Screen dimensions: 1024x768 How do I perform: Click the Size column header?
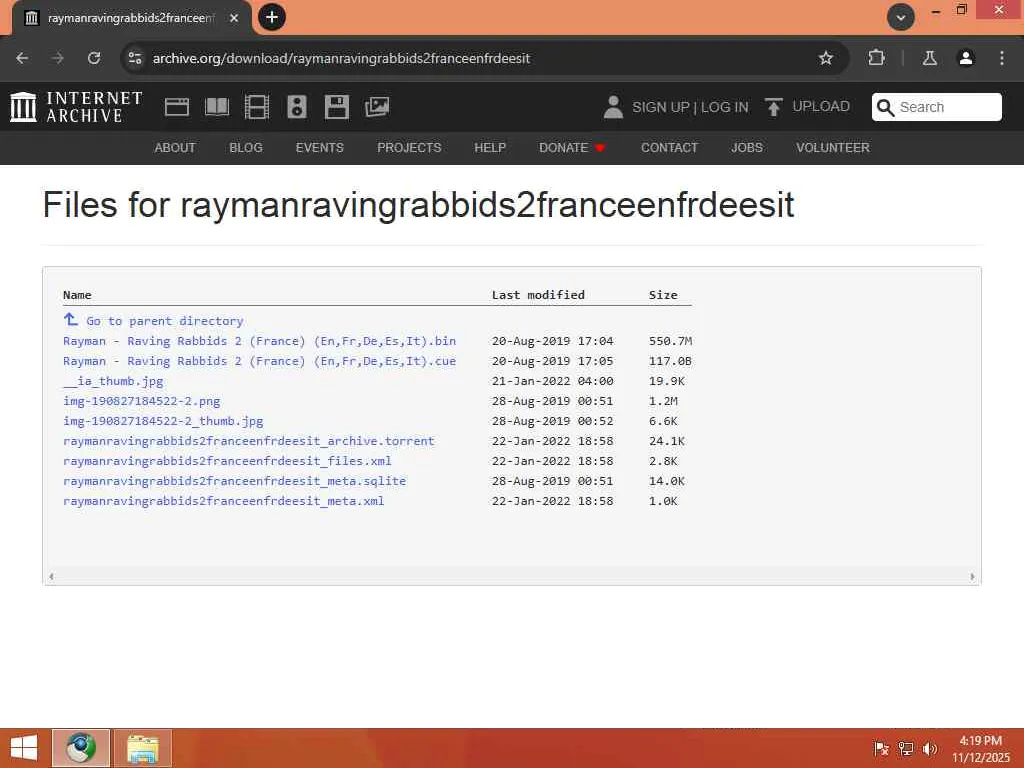pos(663,295)
